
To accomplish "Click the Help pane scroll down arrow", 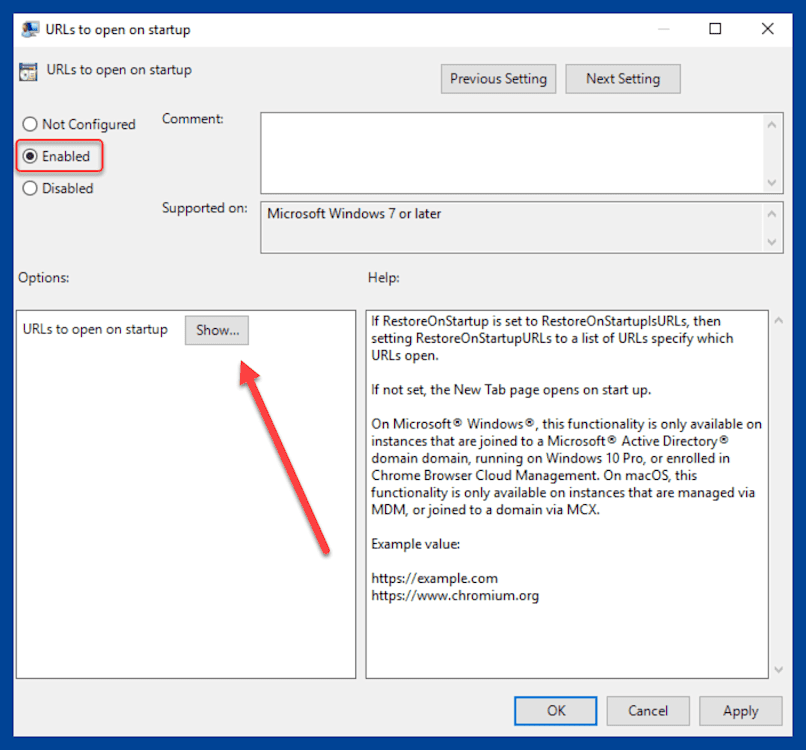I will coord(779,669).
